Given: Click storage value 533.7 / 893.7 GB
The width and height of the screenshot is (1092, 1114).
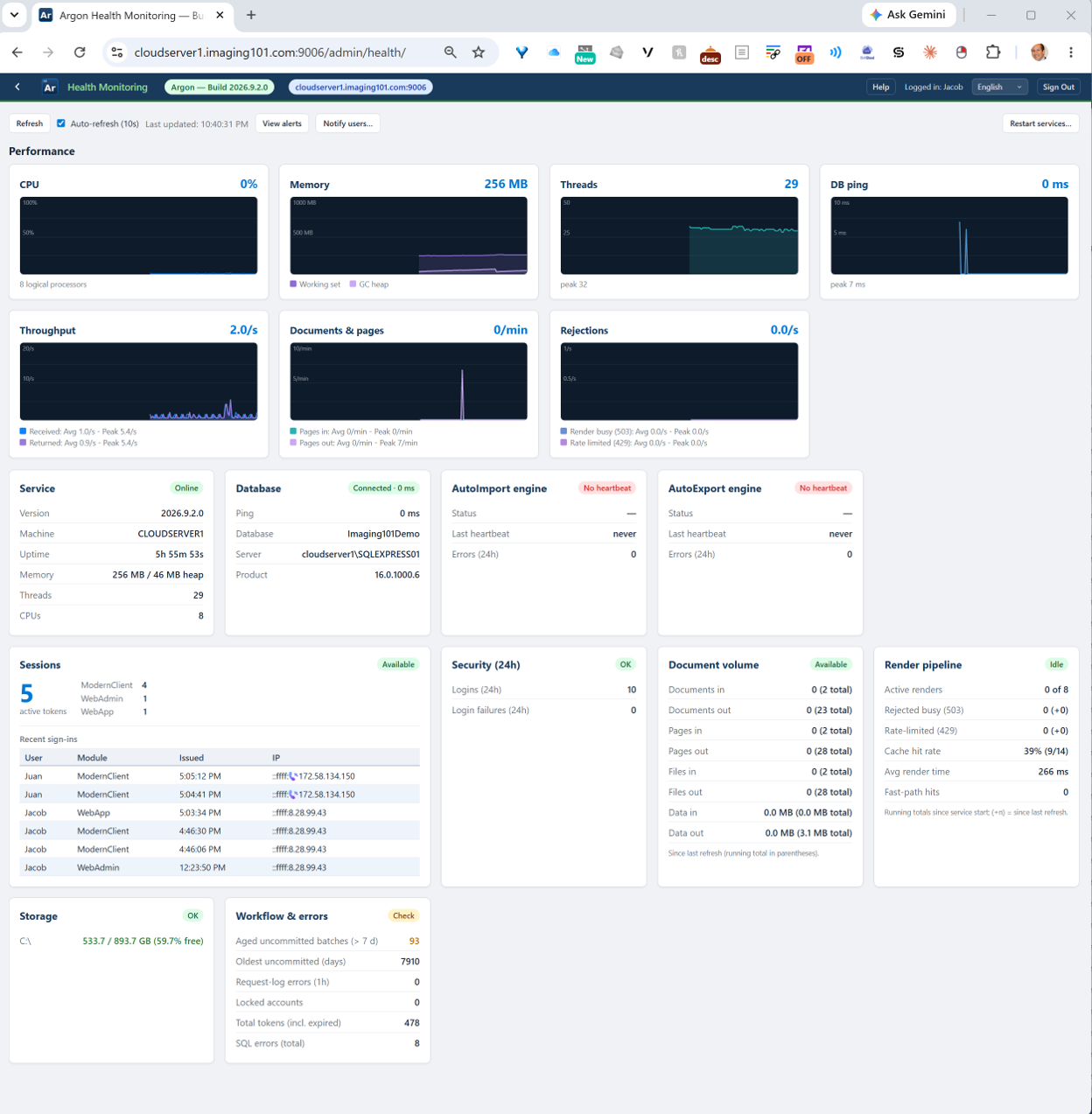Looking at the screenshot, I should (143, 941).
